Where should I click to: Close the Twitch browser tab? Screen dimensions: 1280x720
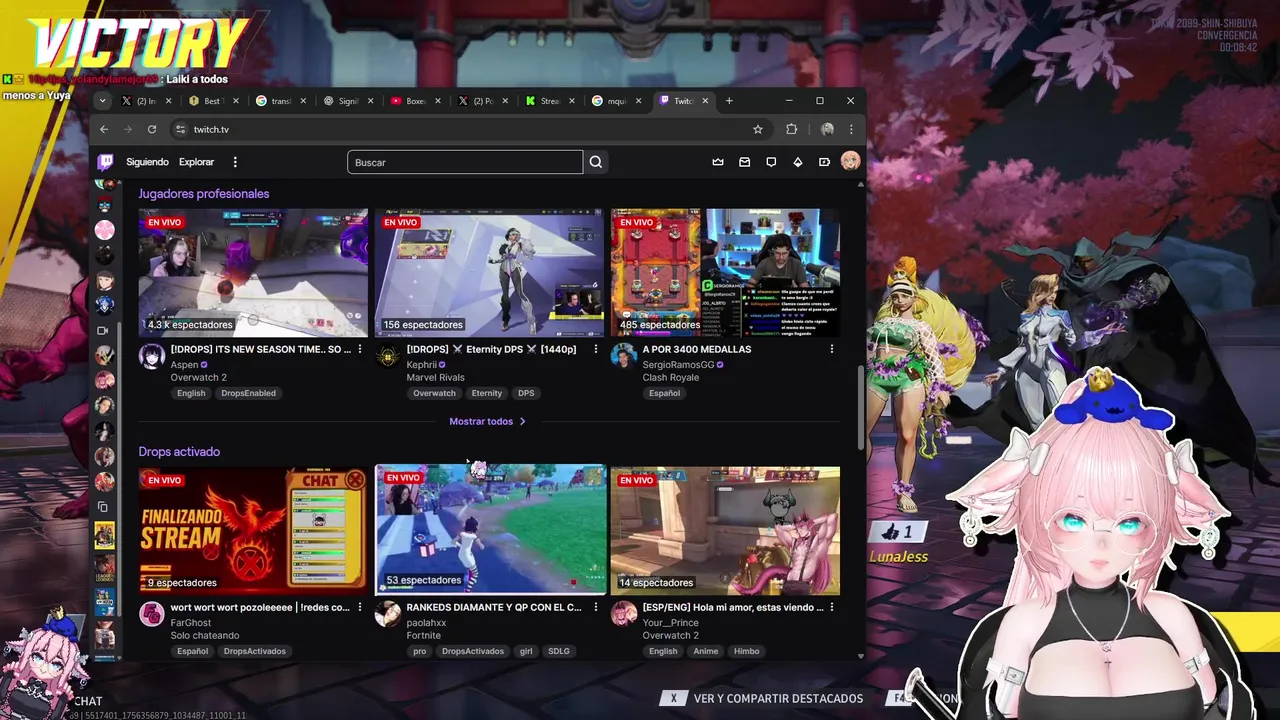(705, 101)
